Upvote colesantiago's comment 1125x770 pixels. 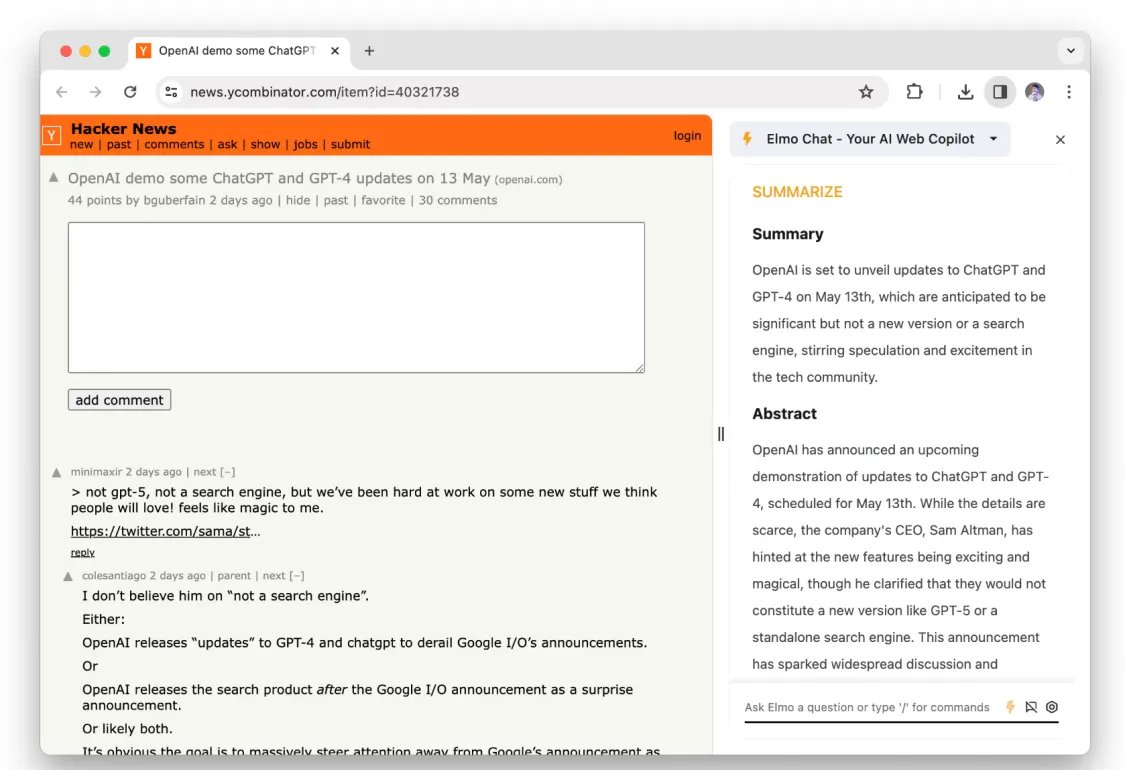point(68,576)
